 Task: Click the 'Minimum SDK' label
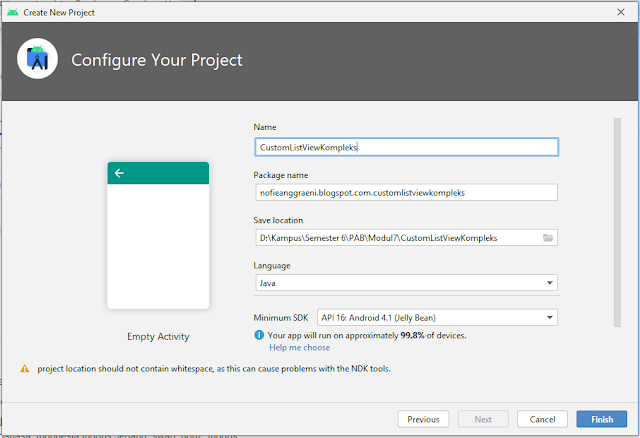pyautogui.click(x=281, y=318)
